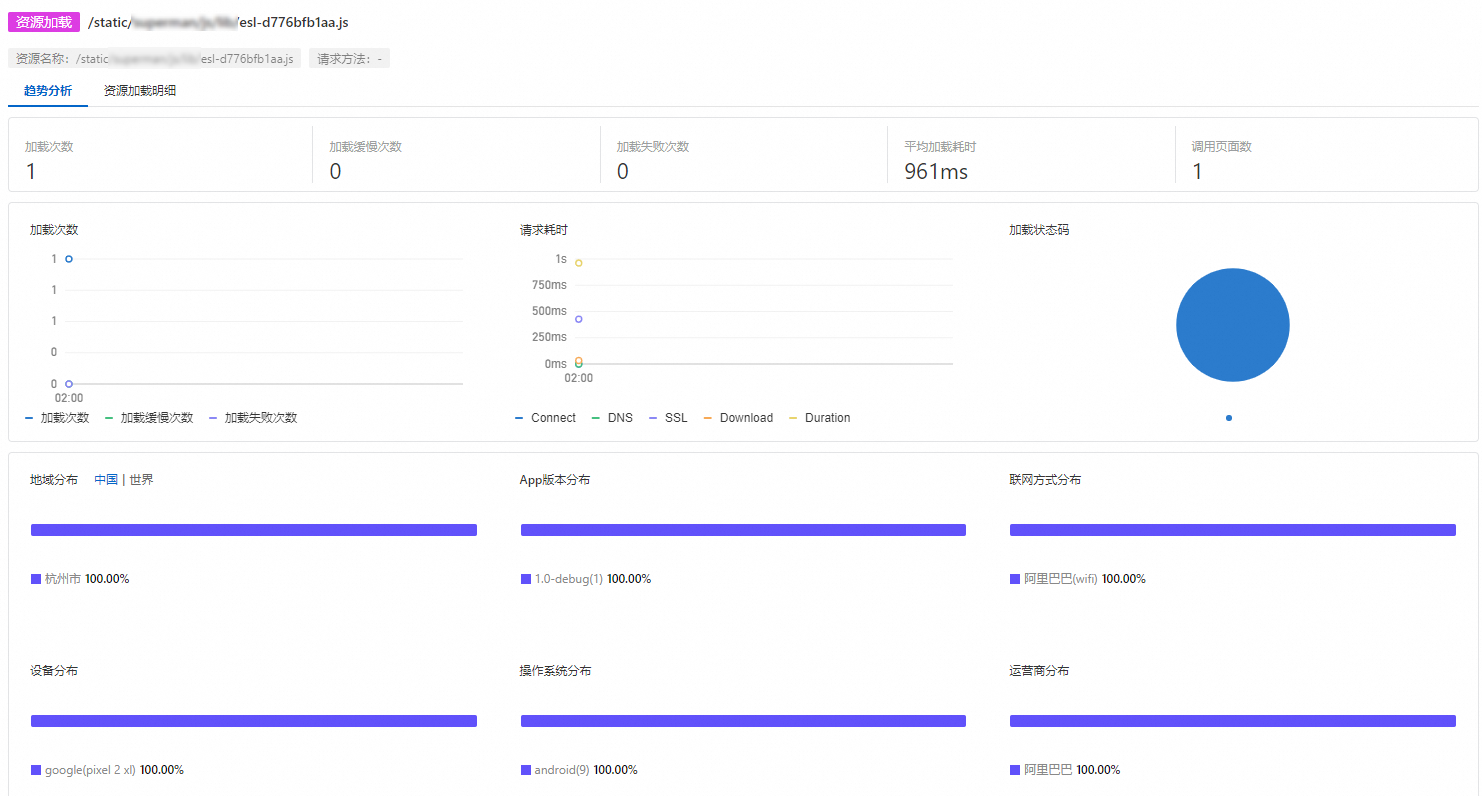The width and height of the screenshot is (1482, 796).
Task: Click the 961ms average load time value
Action: (x=936, y=171)
